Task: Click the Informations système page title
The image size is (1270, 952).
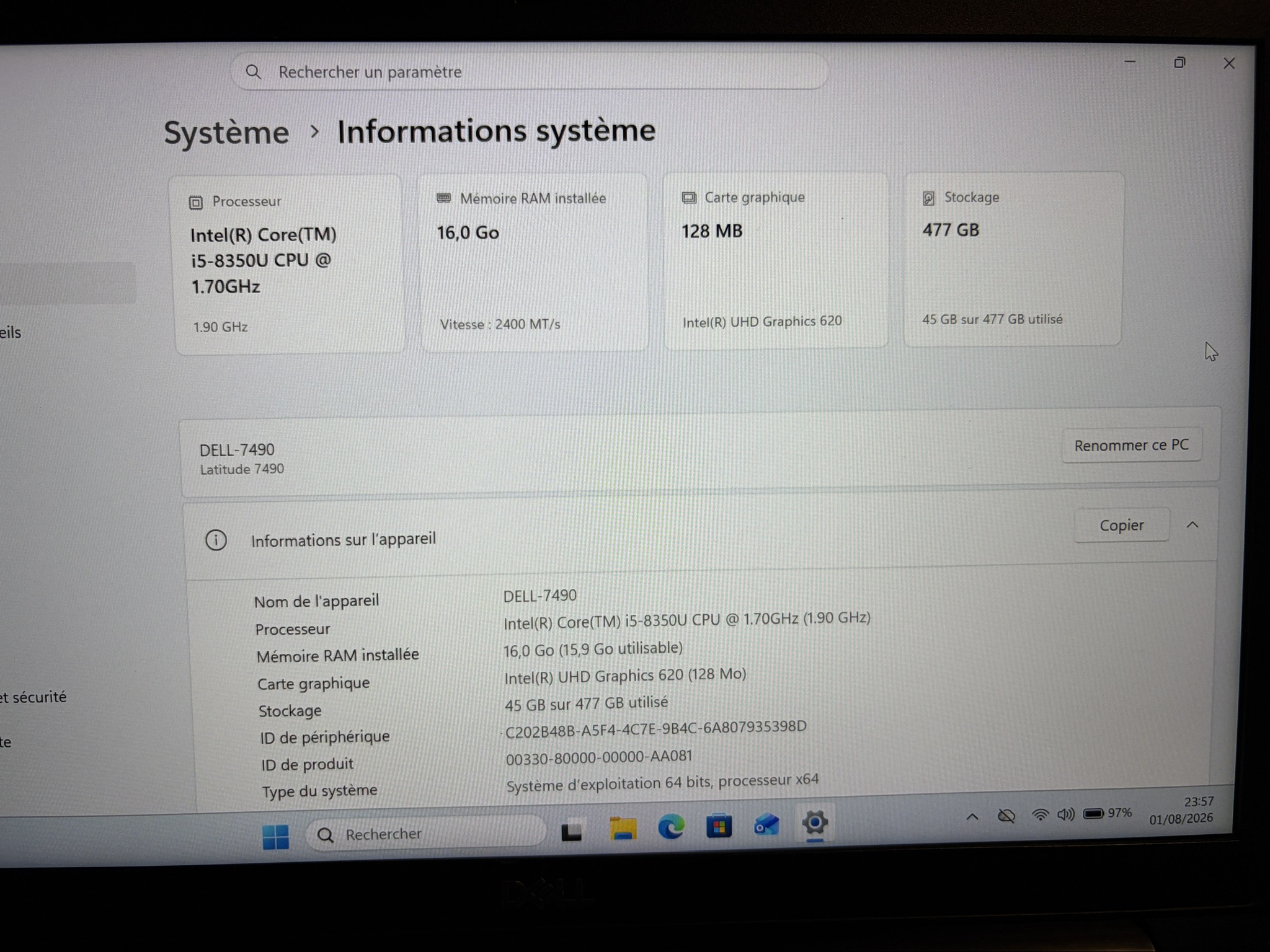Action: (x=496, y=131)
